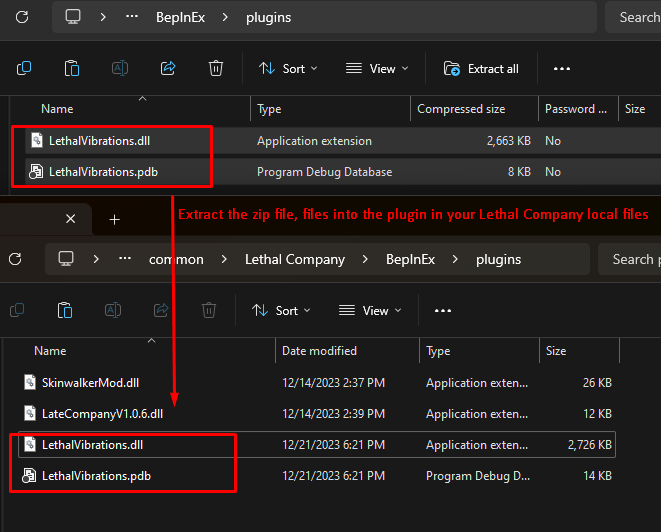Open hidden path ellipsis in bottom window breadcrumb
This screenshot has height=532, width=661.
pos(125,258)
